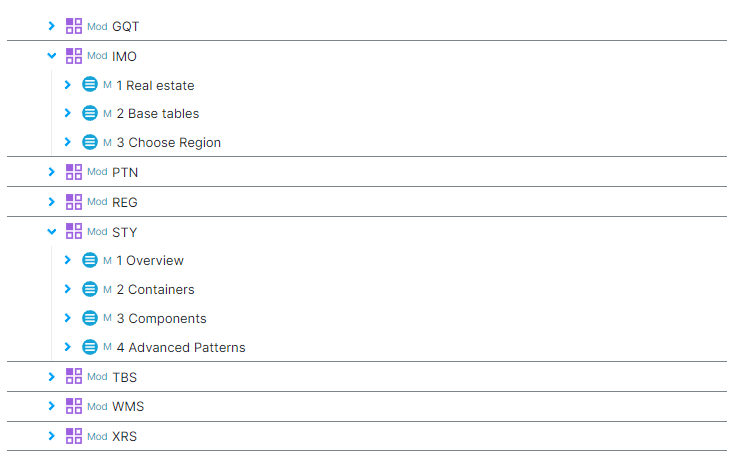Viewport: 738px width, 475px height.
Task: Click the purple module icon beside PTN
Action: coord(74,172)
